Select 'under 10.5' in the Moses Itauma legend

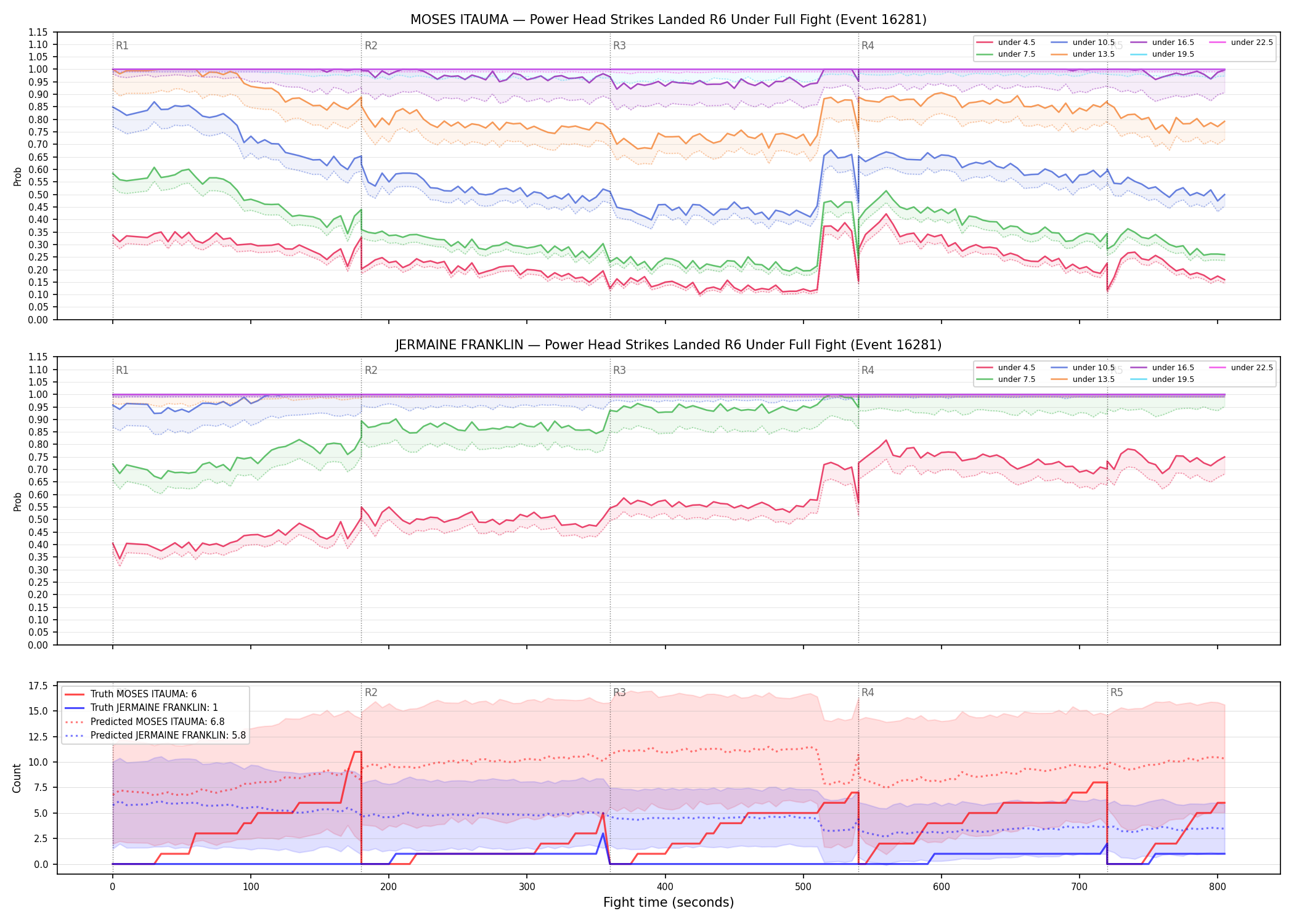coord(1083,43)
